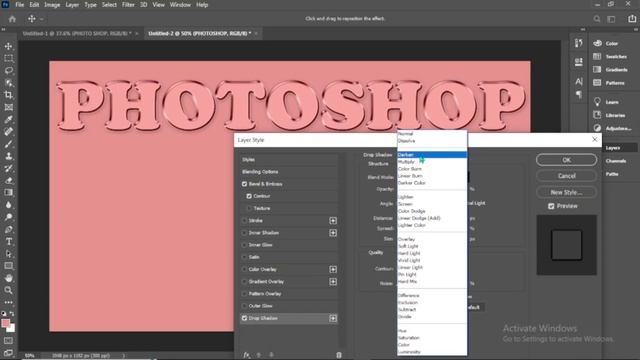Screen dimensions: 640x360
Task: Open the Character panel icon
Action: point(579,82)
